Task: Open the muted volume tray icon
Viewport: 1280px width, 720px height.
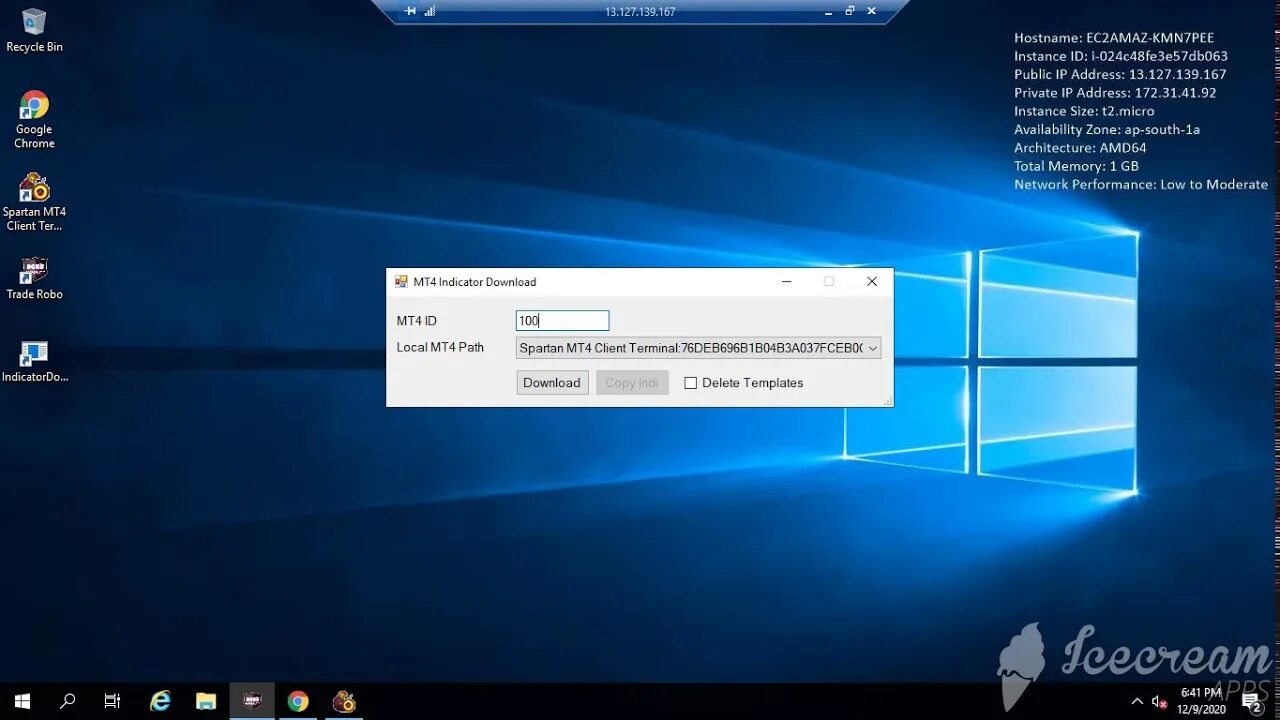Action: 1160,702
